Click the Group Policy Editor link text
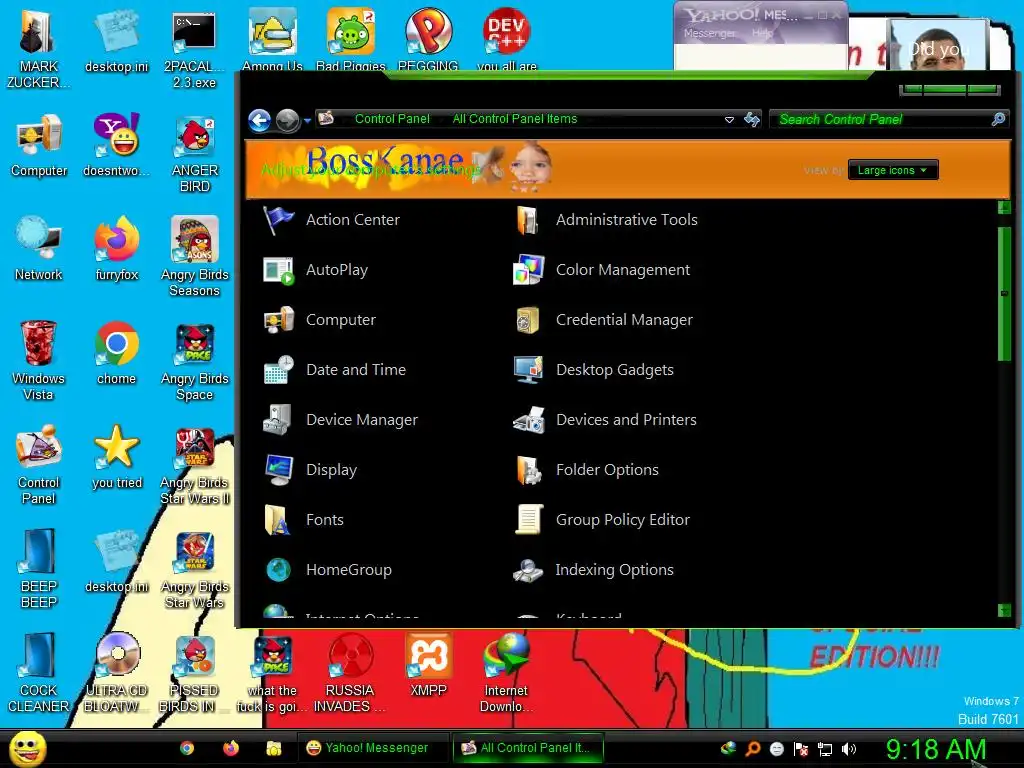Image resolution: width=1024 pixels, height=768 pixels. coord(623,520)
